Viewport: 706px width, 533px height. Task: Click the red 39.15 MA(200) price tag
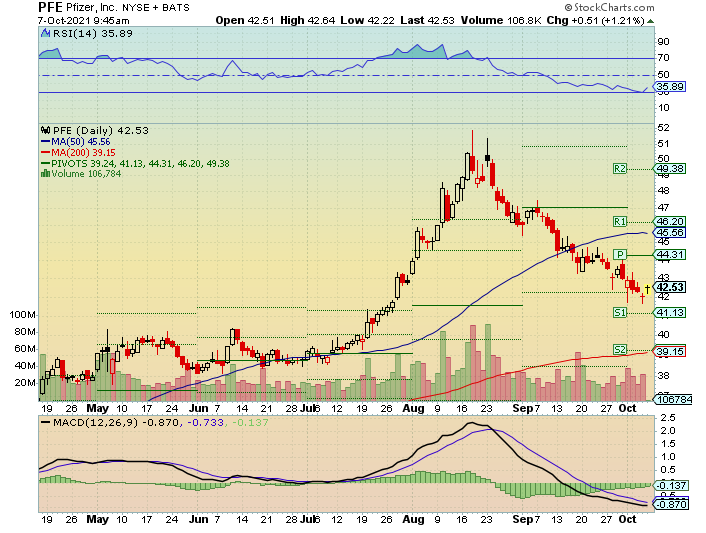pos(670,352)
